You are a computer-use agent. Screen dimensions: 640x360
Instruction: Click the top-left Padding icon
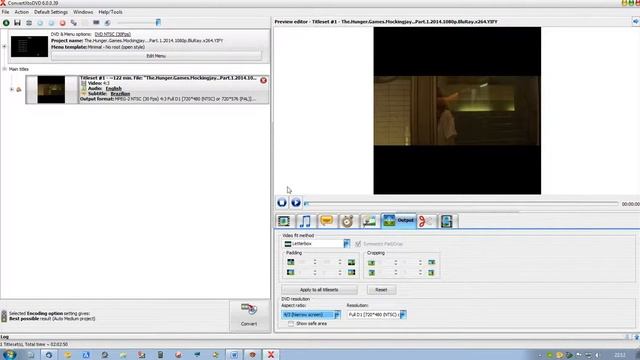(x=291, y=262)
